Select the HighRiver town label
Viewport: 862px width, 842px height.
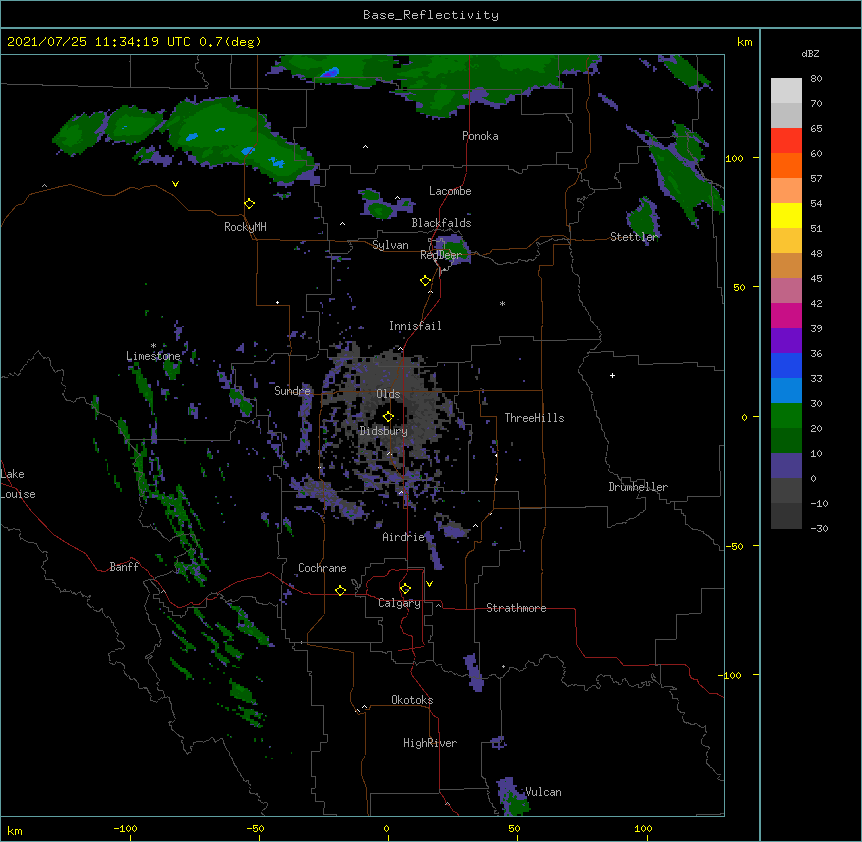click(430, 743)
